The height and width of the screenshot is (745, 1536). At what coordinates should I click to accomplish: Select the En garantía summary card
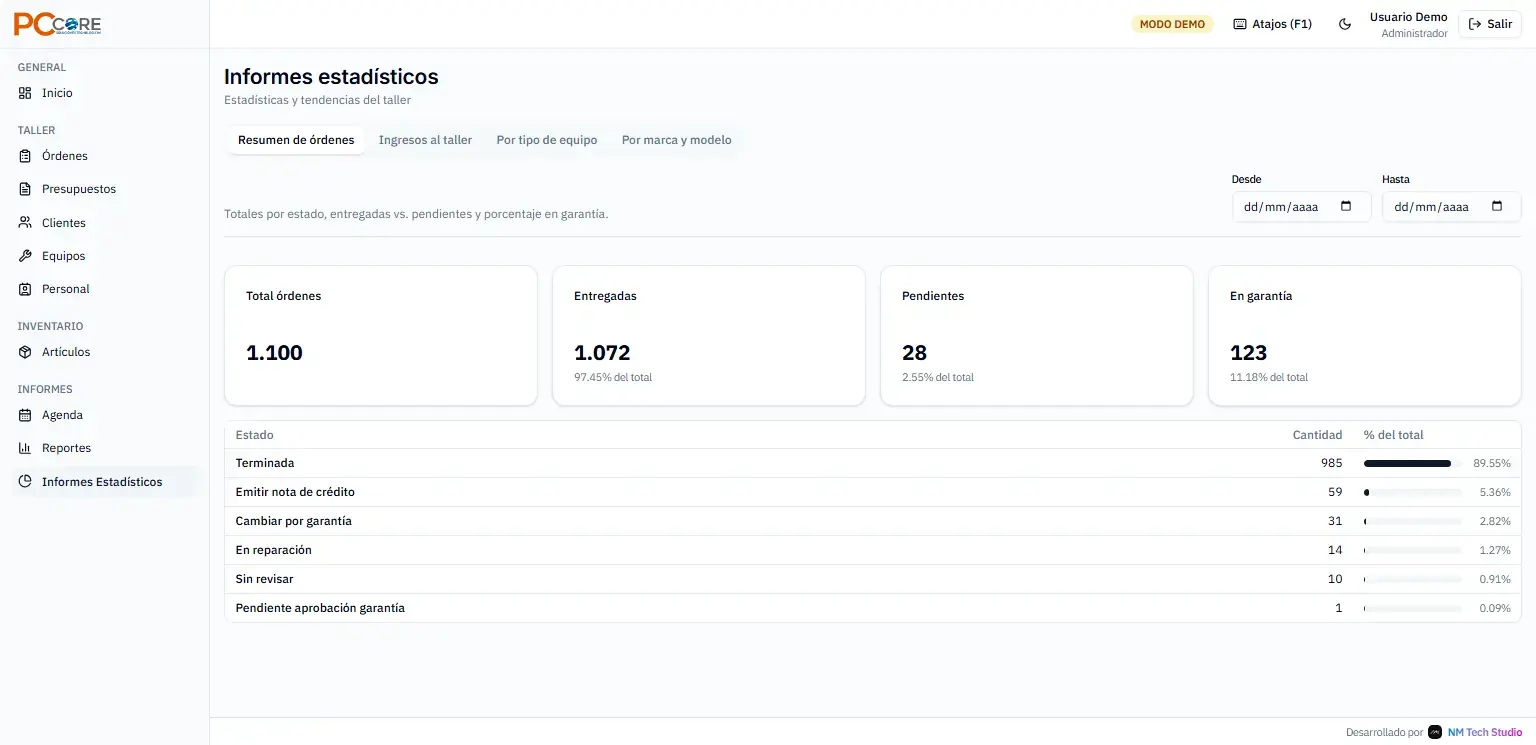click(x=1365, y=336)
